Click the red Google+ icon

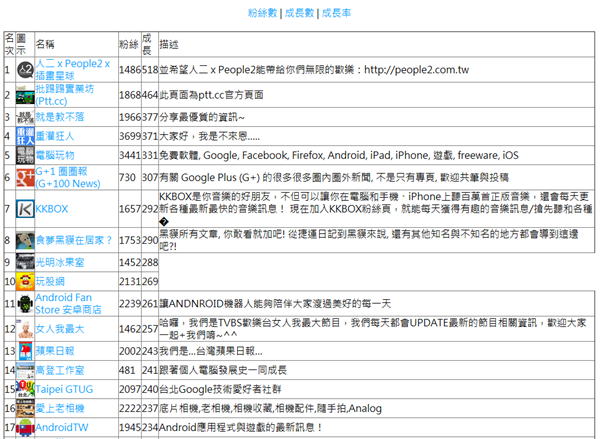(x=25, y=178)
